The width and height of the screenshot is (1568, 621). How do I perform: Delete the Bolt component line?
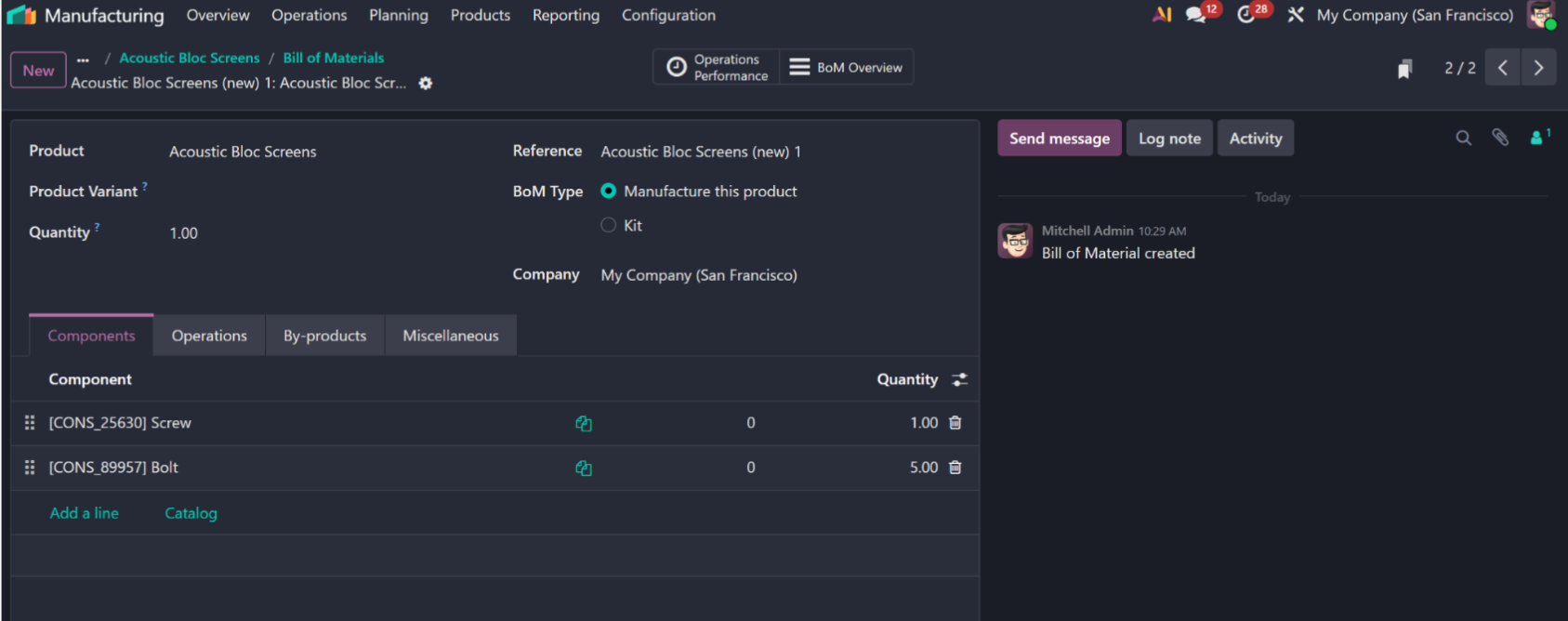tap(955, 468)
